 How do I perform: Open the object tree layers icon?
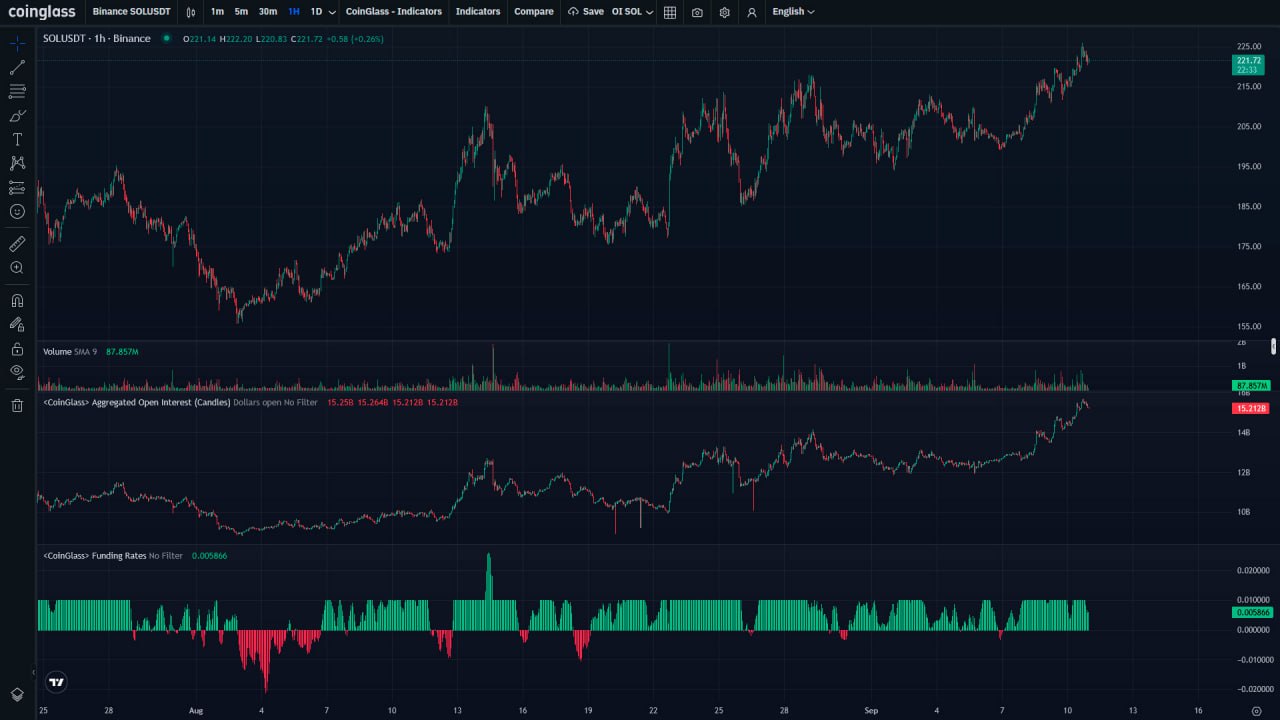17,694
